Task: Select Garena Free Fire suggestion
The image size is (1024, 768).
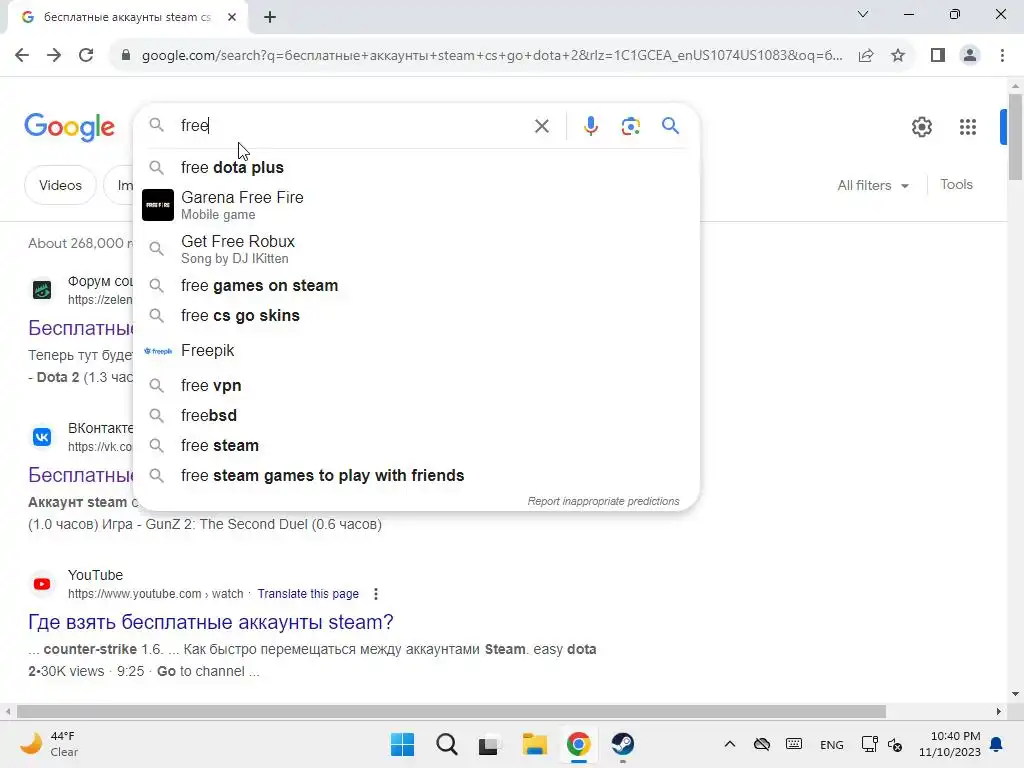Action: point(416,205)
